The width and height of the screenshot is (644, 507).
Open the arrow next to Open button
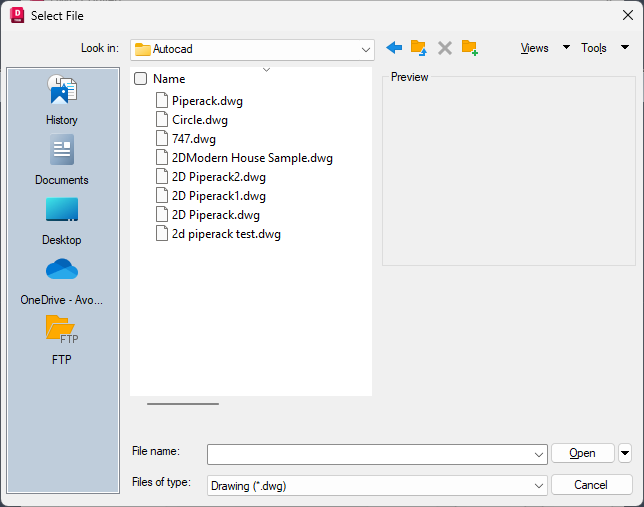tap(625, 453)
